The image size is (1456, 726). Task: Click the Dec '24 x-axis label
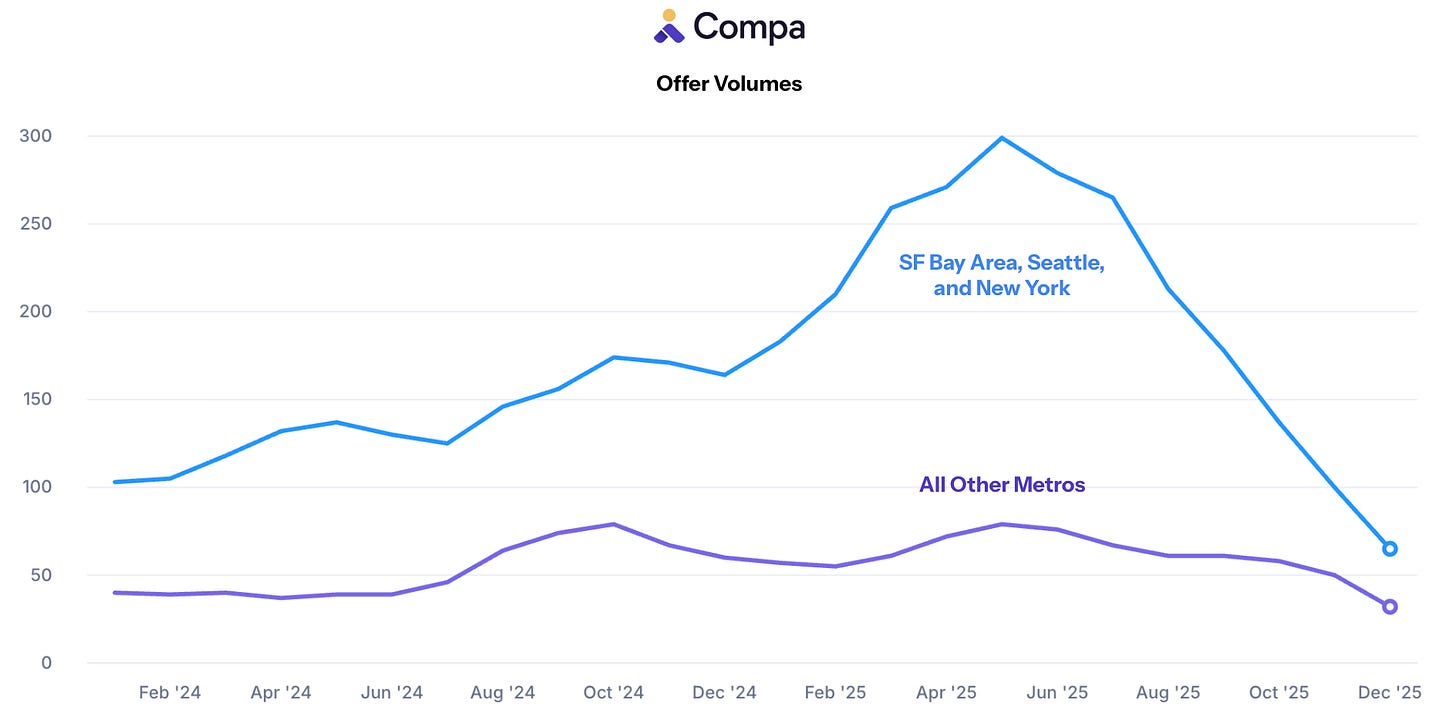click(x=724, y=693)
